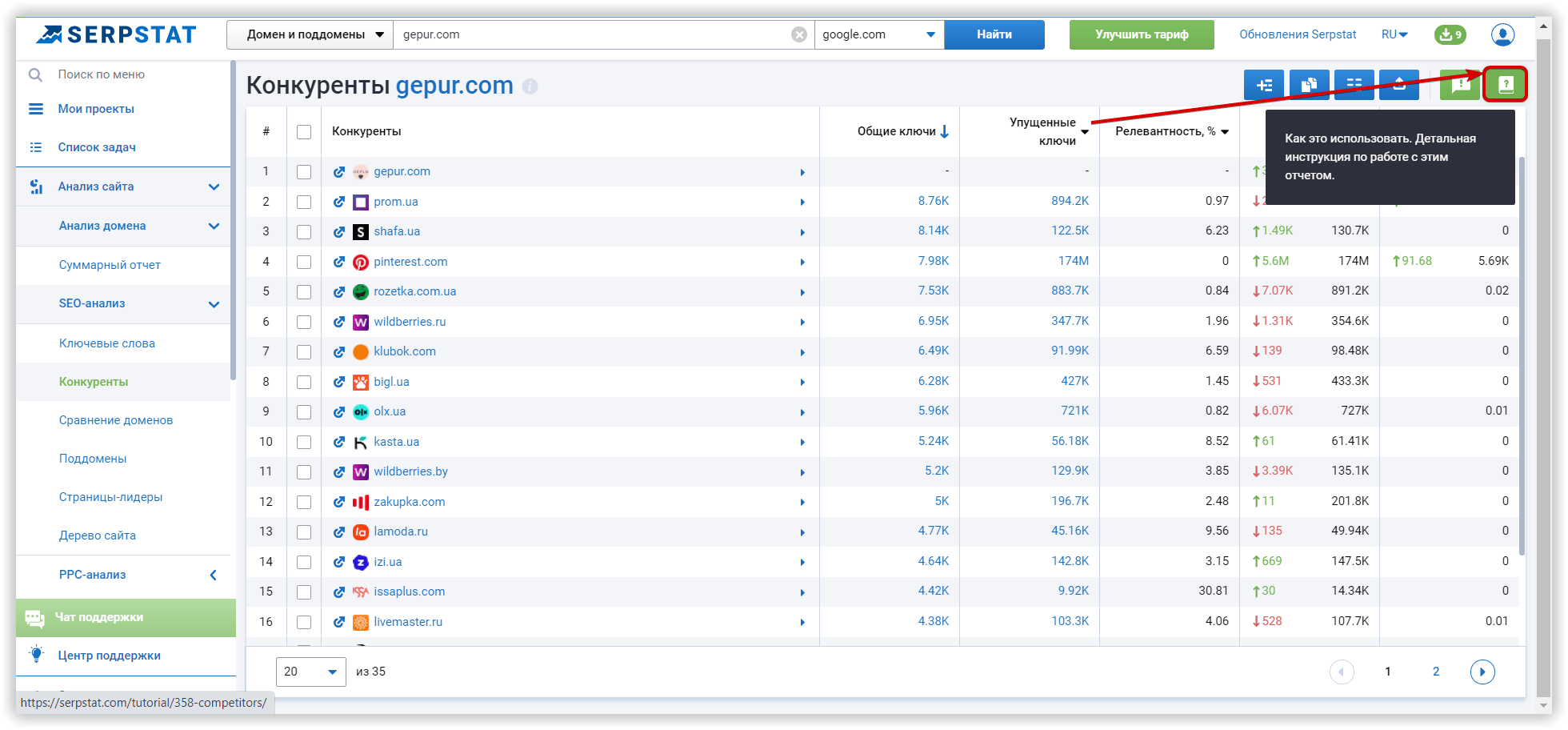The width and height of the screenshot is (1568, 730).
Task: Click the Улучшить тариф button
Action: pyautogui.click(x=1142, y=34)
